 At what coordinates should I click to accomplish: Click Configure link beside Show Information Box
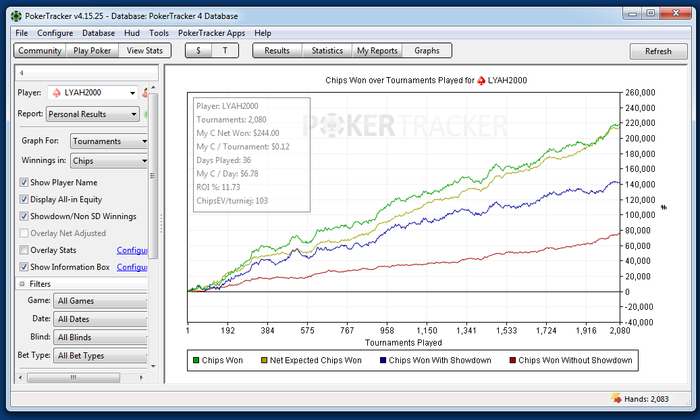pyautogui.click(x=132, y=267)
